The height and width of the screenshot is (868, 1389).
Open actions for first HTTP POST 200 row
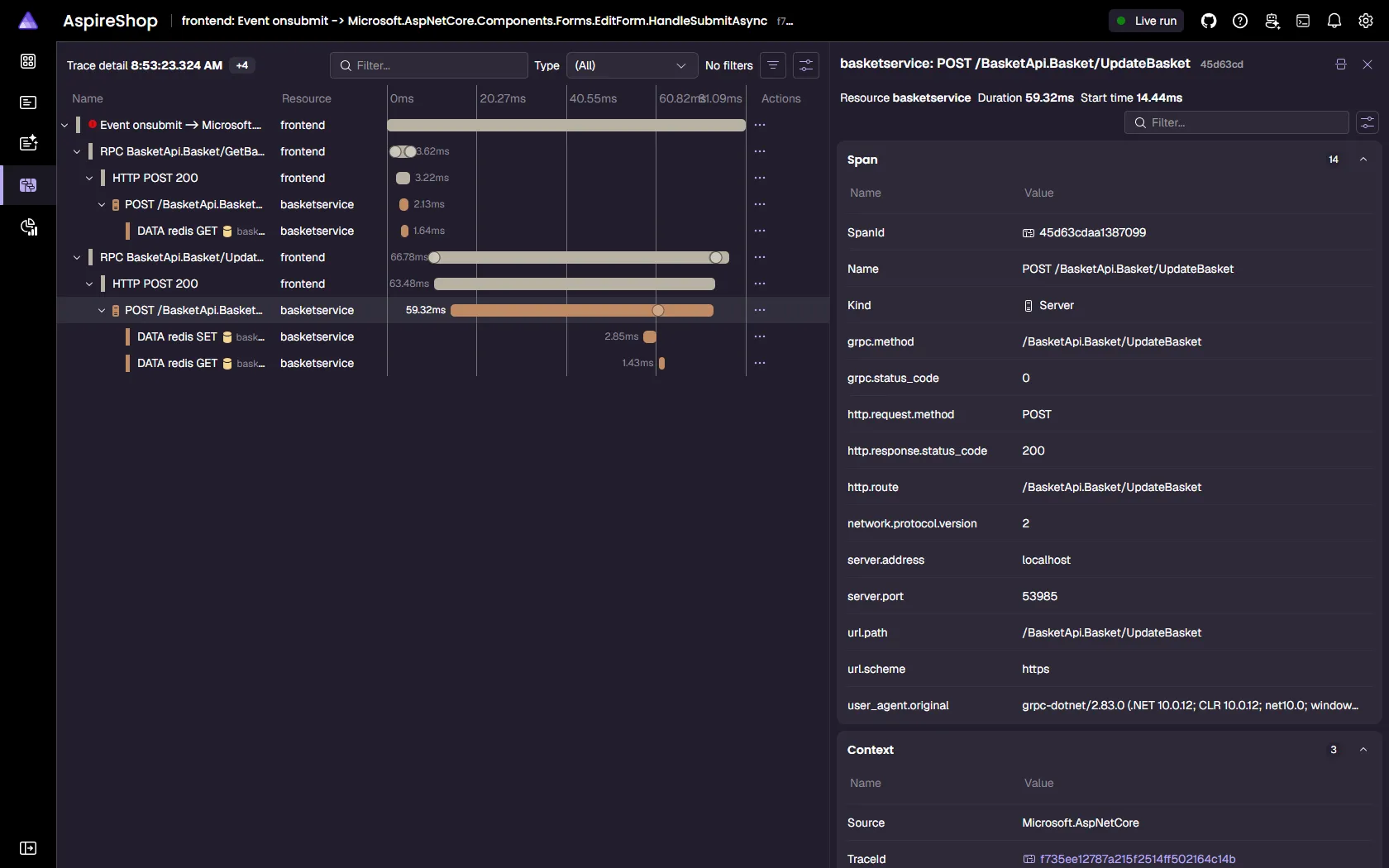(x=760, y=178)
